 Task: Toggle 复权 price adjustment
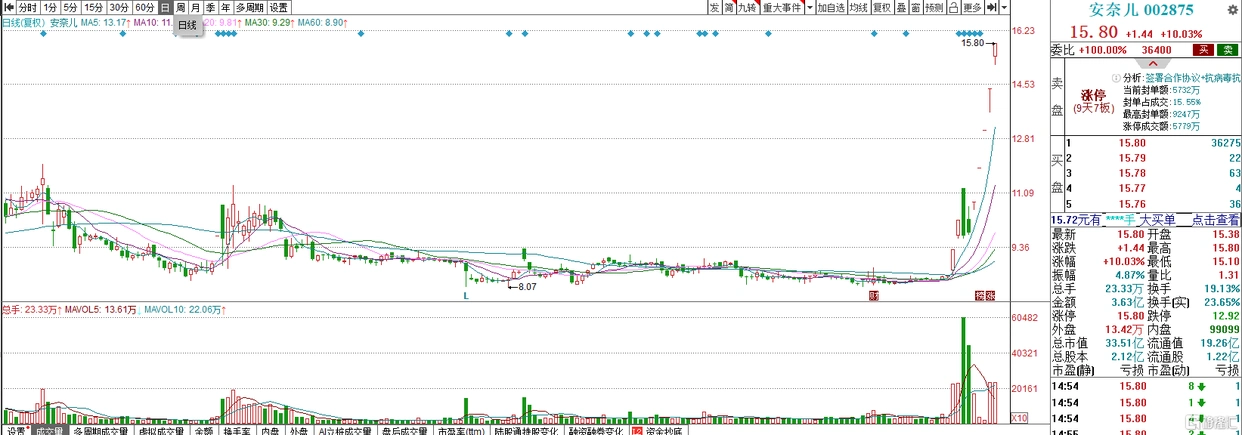[x=881, y=8]
